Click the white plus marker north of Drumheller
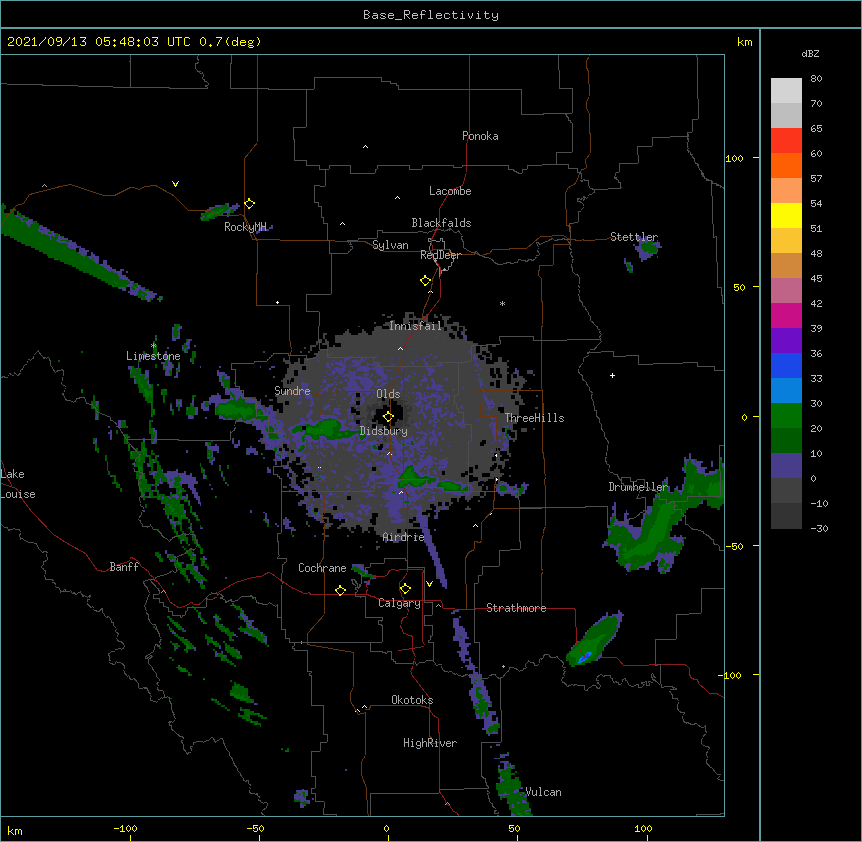 tap(612, 375)
